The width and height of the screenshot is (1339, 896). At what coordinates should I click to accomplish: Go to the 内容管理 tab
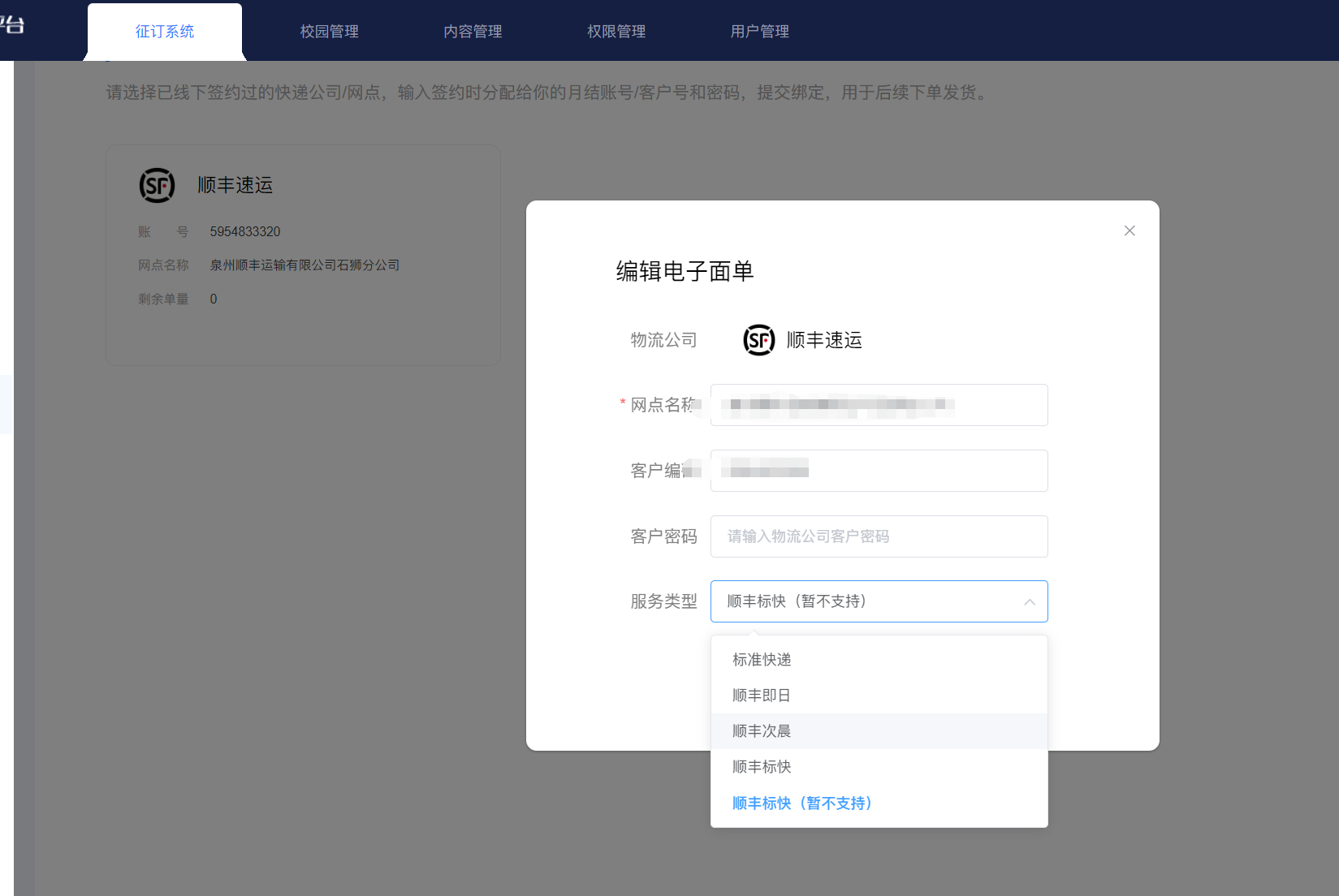(x=473, y=32)
